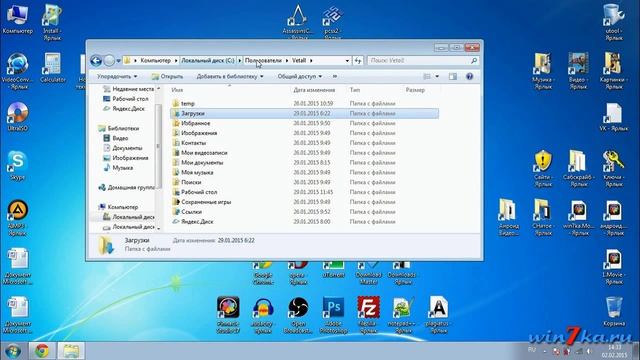This screenshot has width=640, height=360.
Task: Open the Видео shortcut on desktop
Action: tap(578, 71)
